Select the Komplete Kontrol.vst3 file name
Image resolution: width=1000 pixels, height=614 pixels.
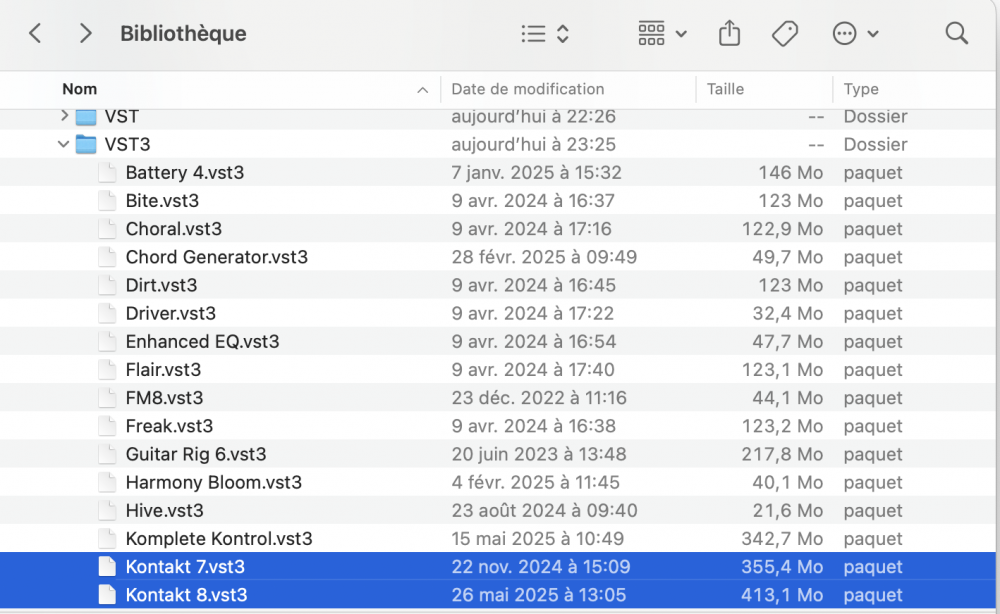pyautogui.click(x=219, y=539)
